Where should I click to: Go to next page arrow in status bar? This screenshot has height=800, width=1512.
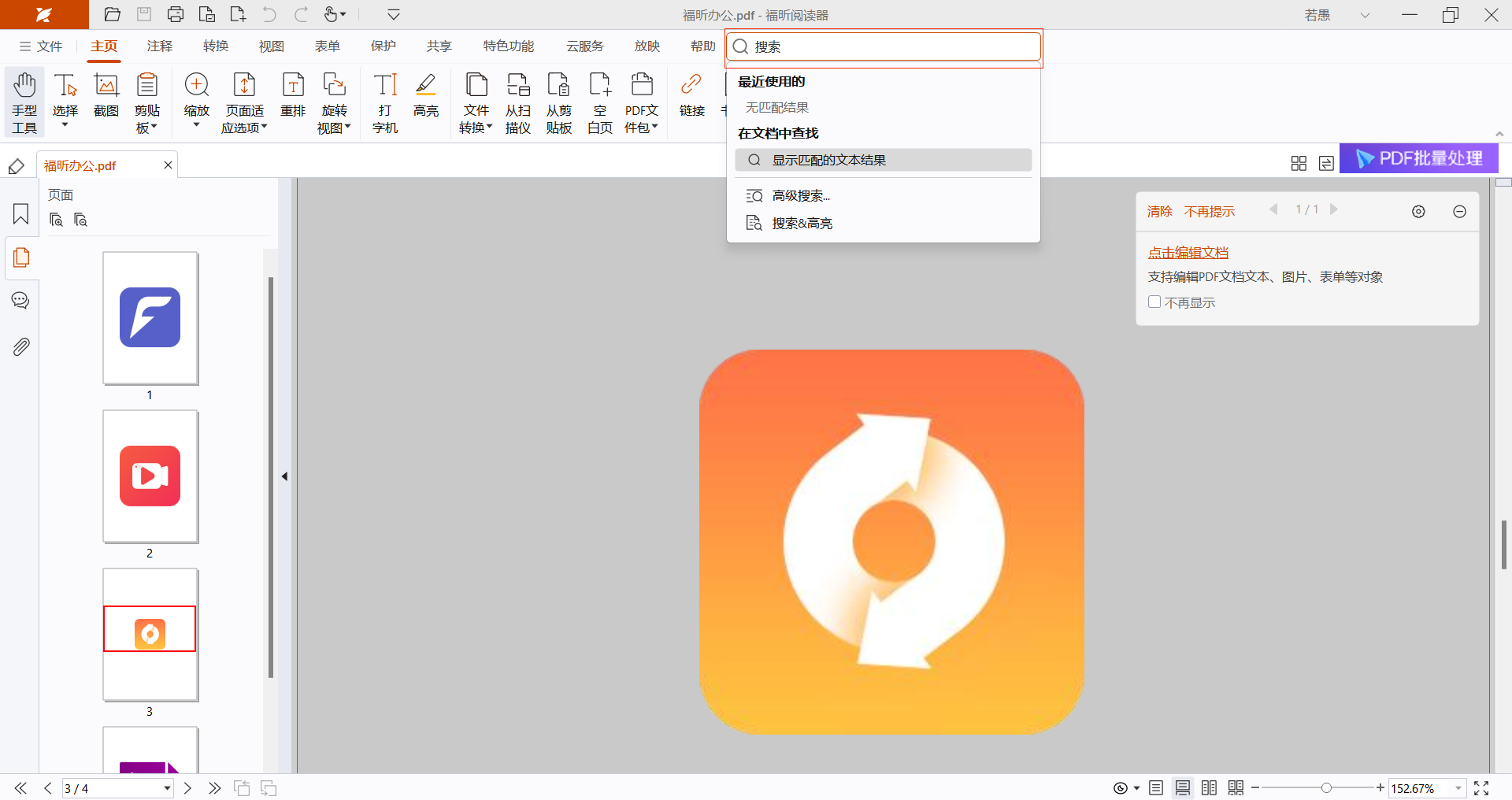tap(187, 788)
